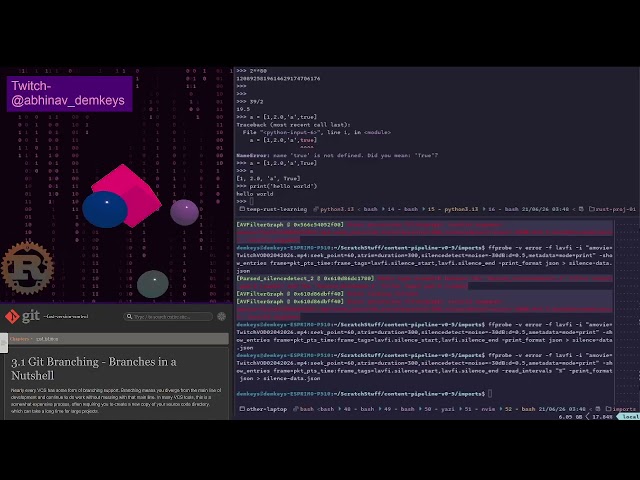This screenshot has width=640, height=480.
Task: Switch to tmux window 15 - python3.13
Action: (x=454, y=209)
